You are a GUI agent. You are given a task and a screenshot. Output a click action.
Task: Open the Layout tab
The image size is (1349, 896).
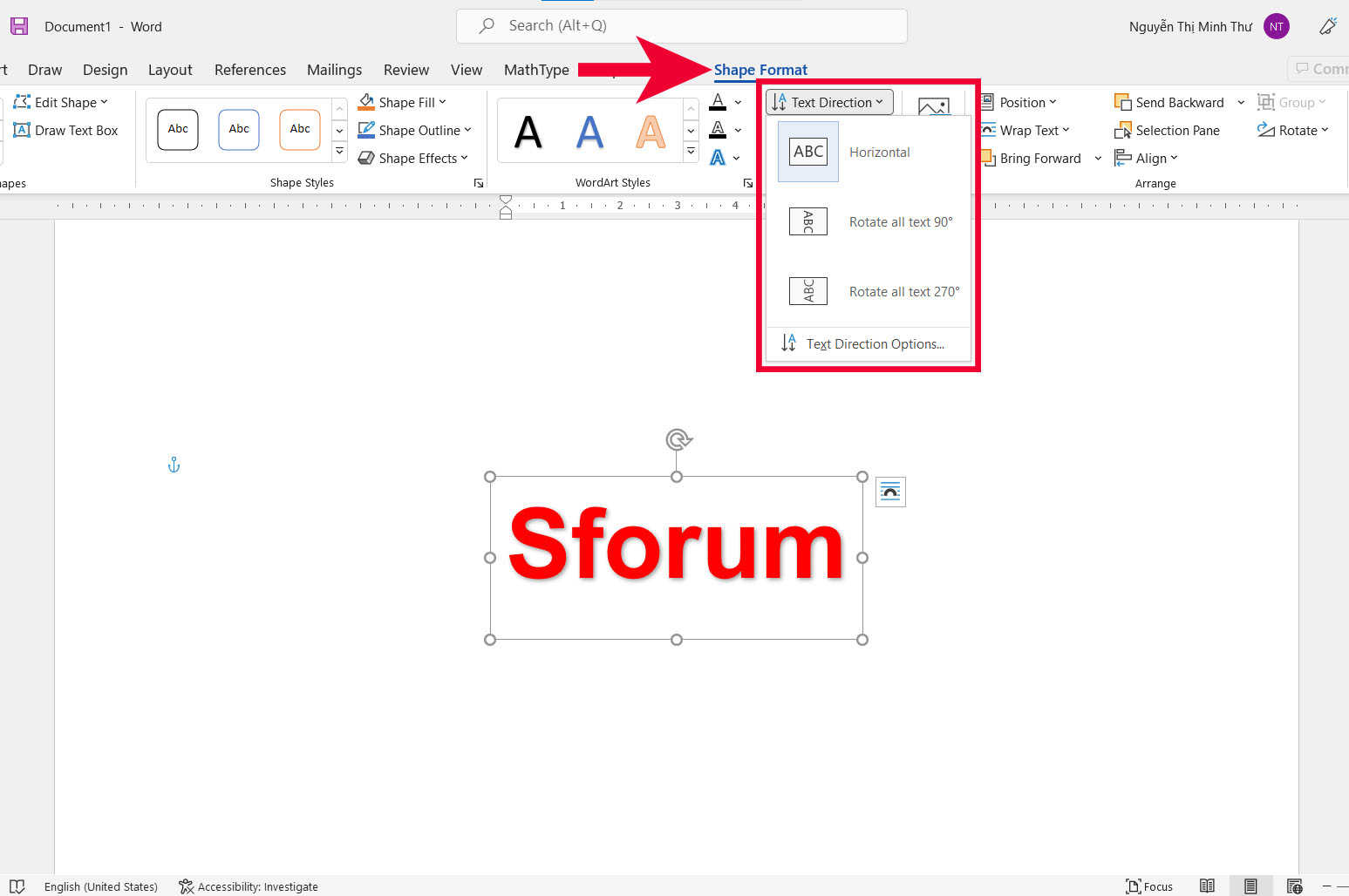click(x=170, y=70)
